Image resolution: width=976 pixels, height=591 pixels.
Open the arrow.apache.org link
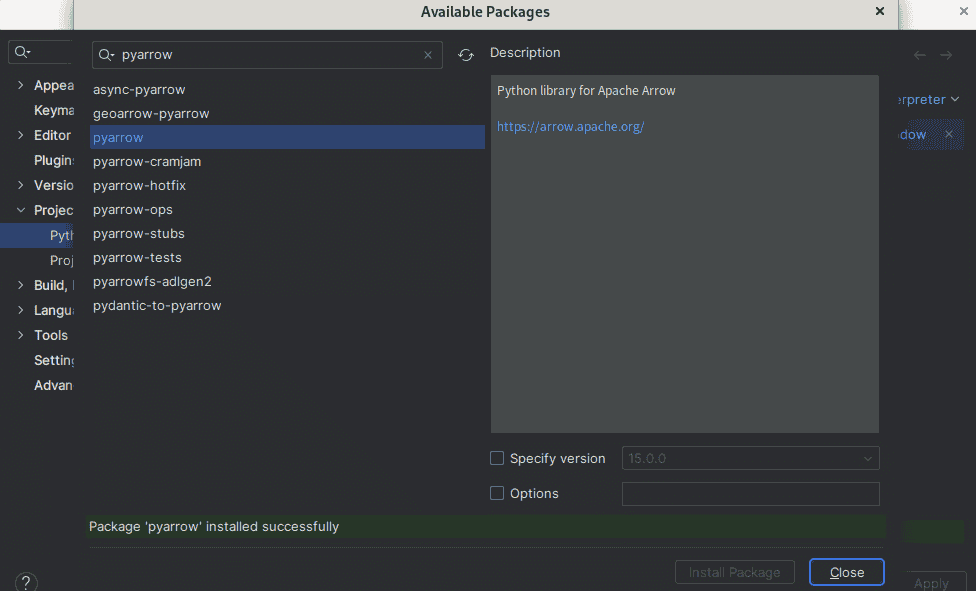click(x=570, y=127)
